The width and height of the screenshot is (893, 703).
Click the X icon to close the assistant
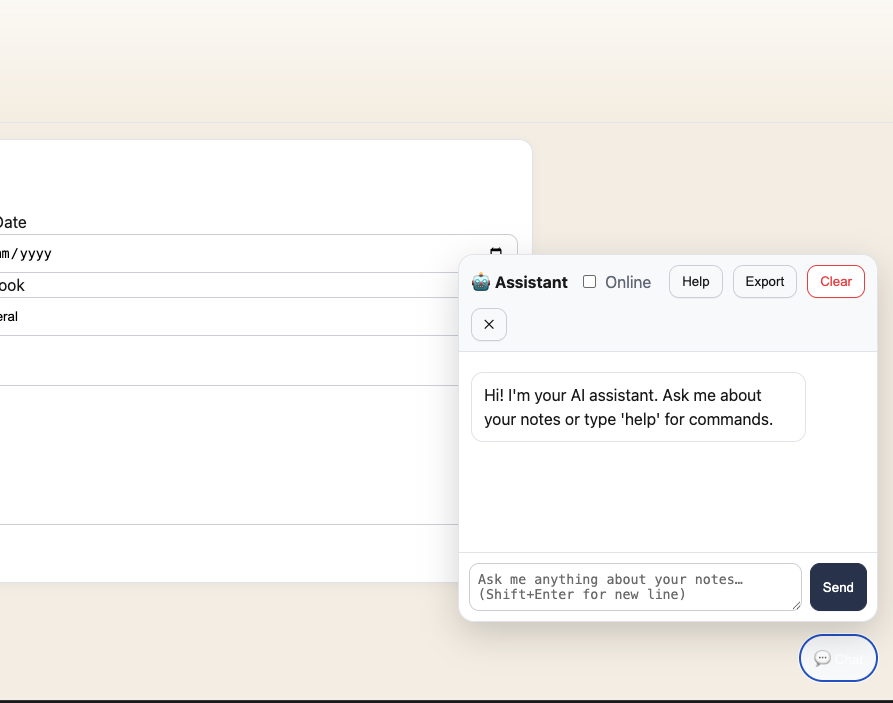click(x=488, y=324)
